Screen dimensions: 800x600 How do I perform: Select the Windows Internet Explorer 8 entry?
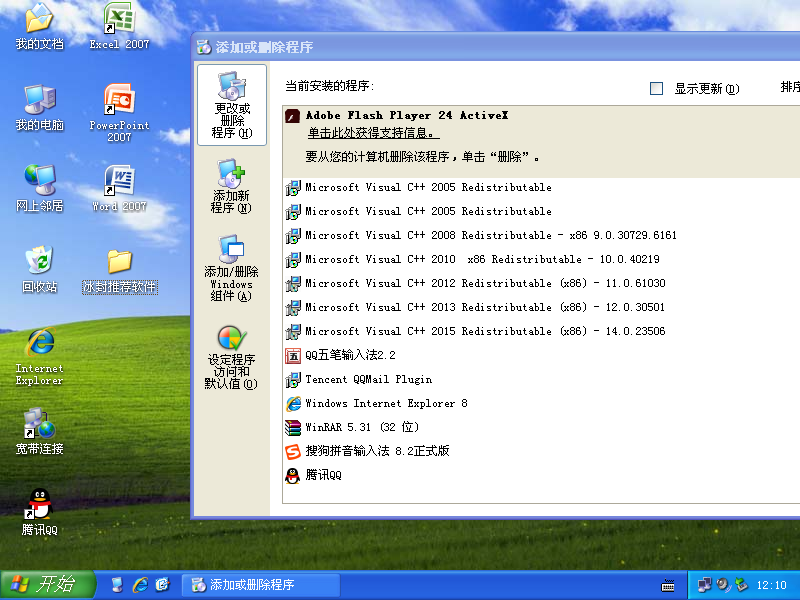[x=541, y=404]
